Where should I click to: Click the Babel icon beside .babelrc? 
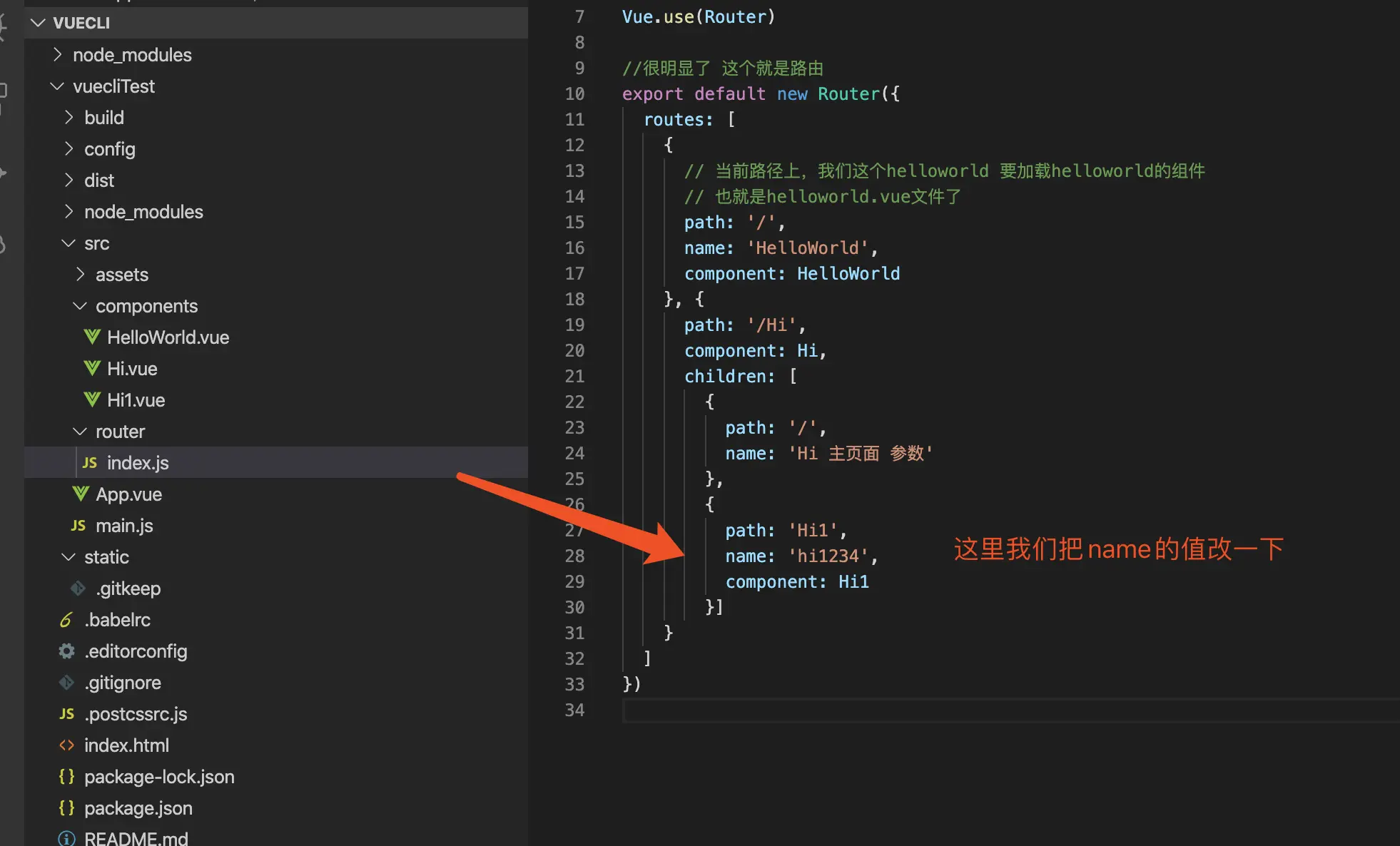coord(66,620)
